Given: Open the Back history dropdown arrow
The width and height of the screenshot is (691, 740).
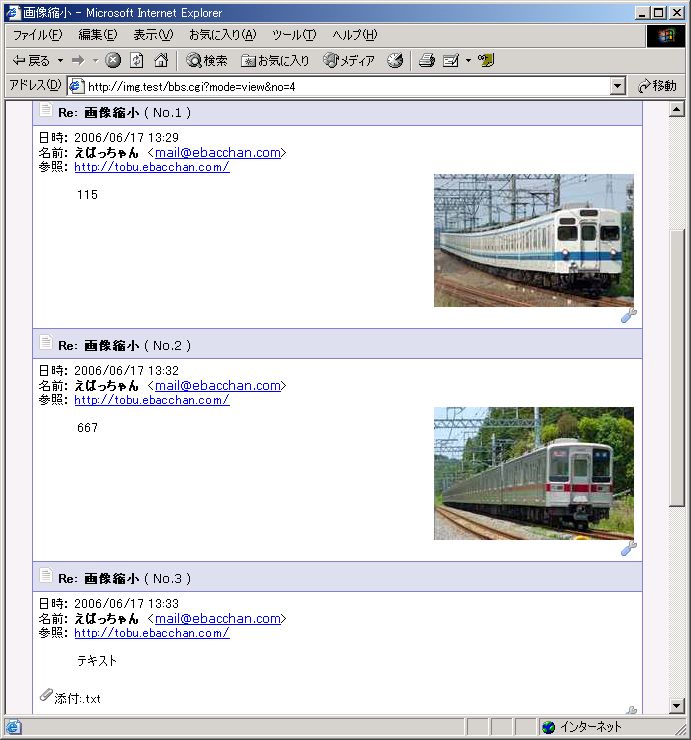Looking at the screenshot, I should (60, 60).
